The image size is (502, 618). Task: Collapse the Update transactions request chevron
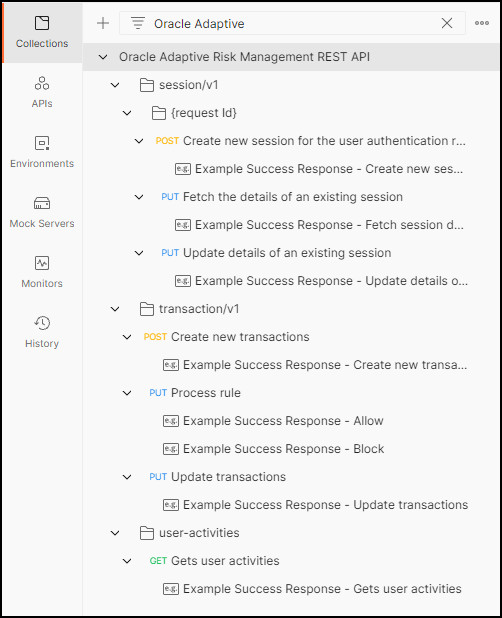click(127, 477)
